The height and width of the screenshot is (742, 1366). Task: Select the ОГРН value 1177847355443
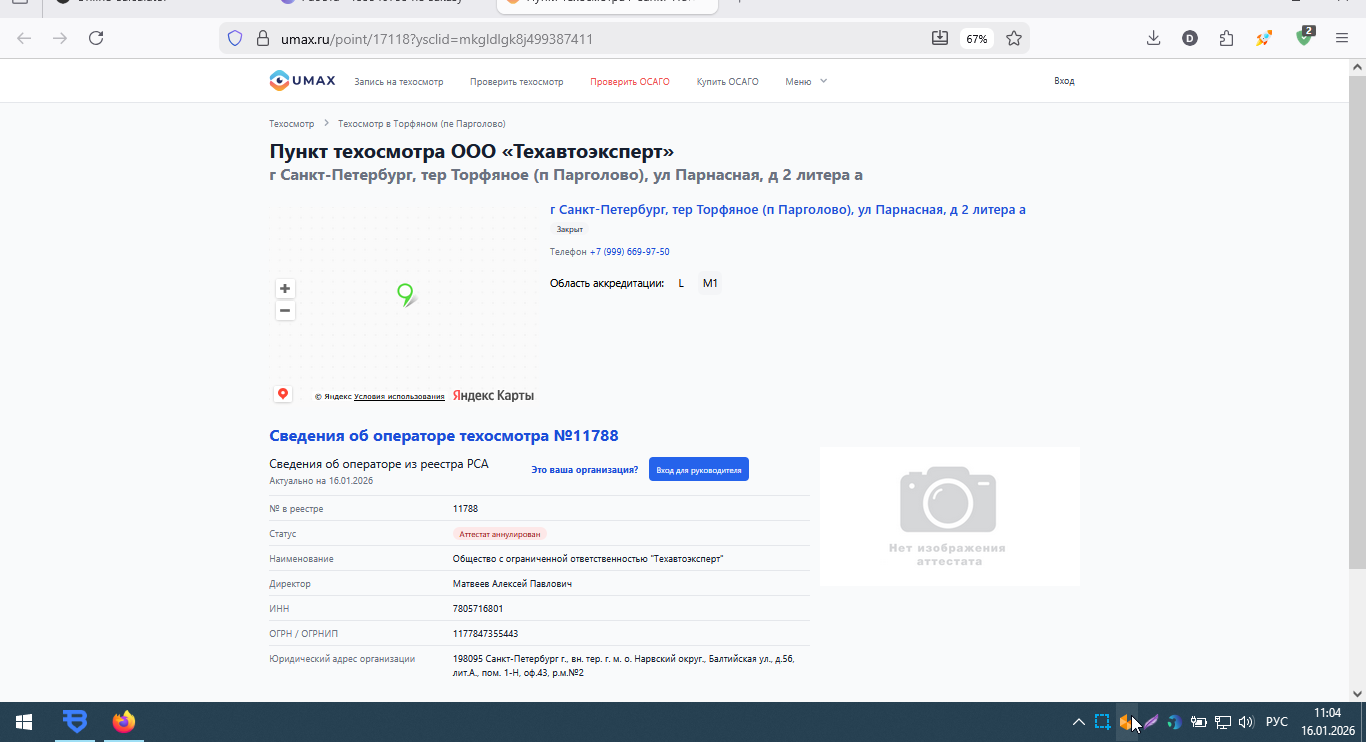485,634
